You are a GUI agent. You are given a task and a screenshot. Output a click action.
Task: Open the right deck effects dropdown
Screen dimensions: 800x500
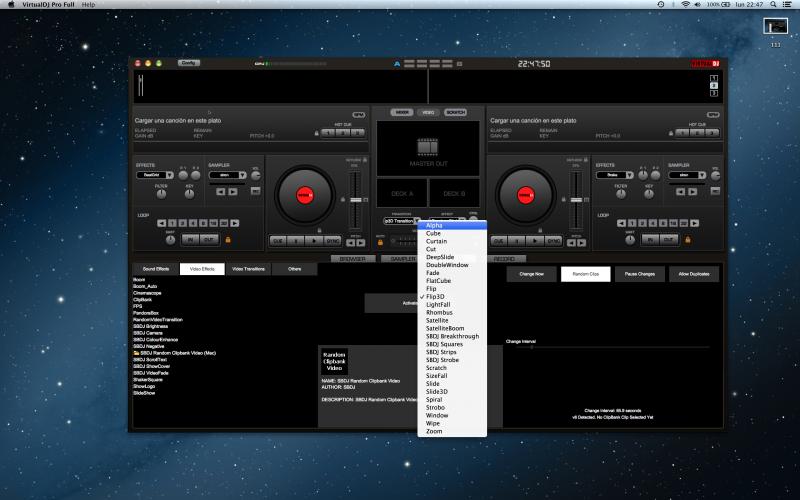615,175
